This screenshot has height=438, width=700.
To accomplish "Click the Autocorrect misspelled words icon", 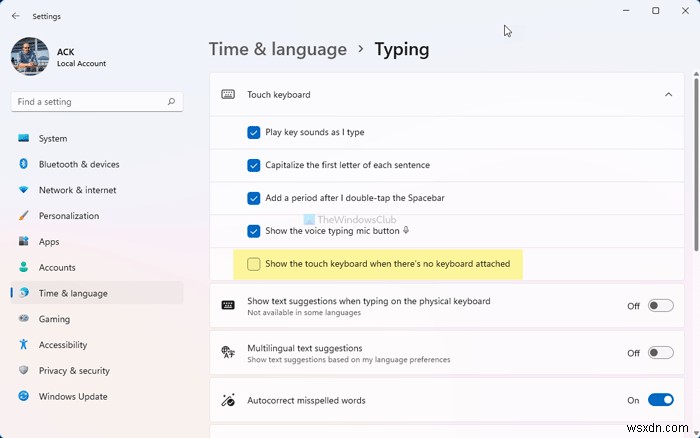I will (228, 400).
